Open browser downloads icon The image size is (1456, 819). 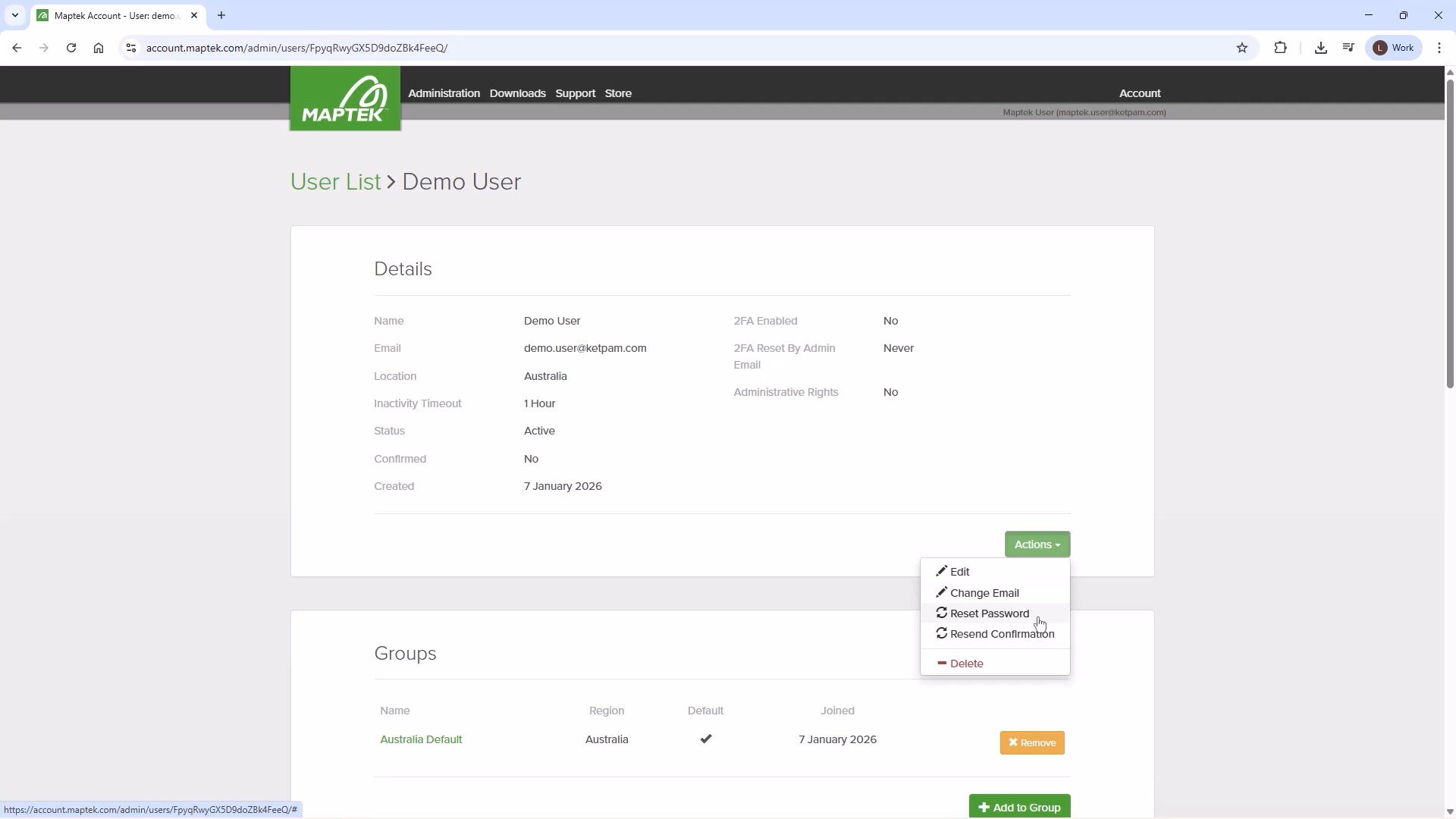(x=1321, y=48)
